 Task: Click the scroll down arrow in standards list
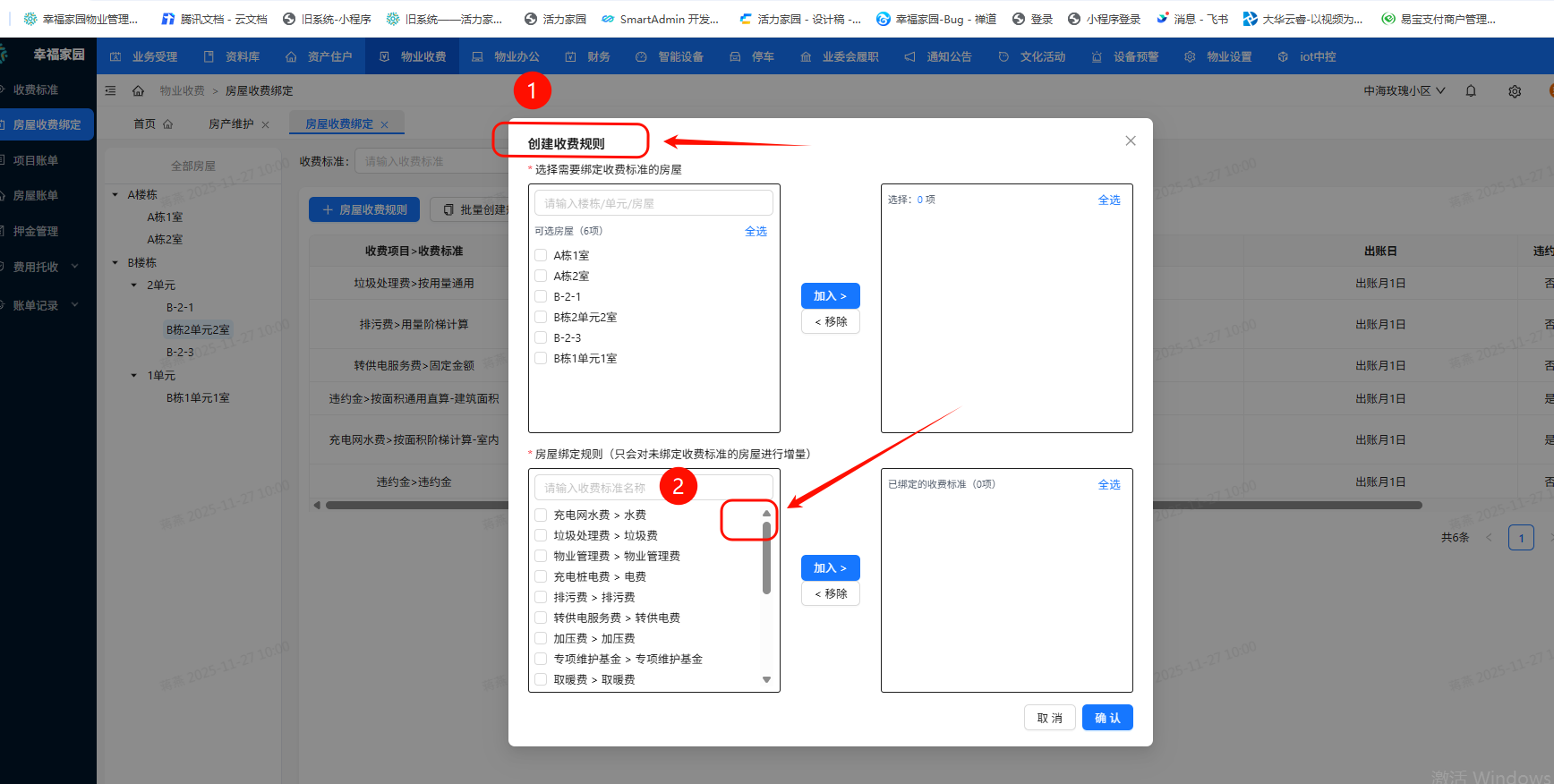[766, 680]
